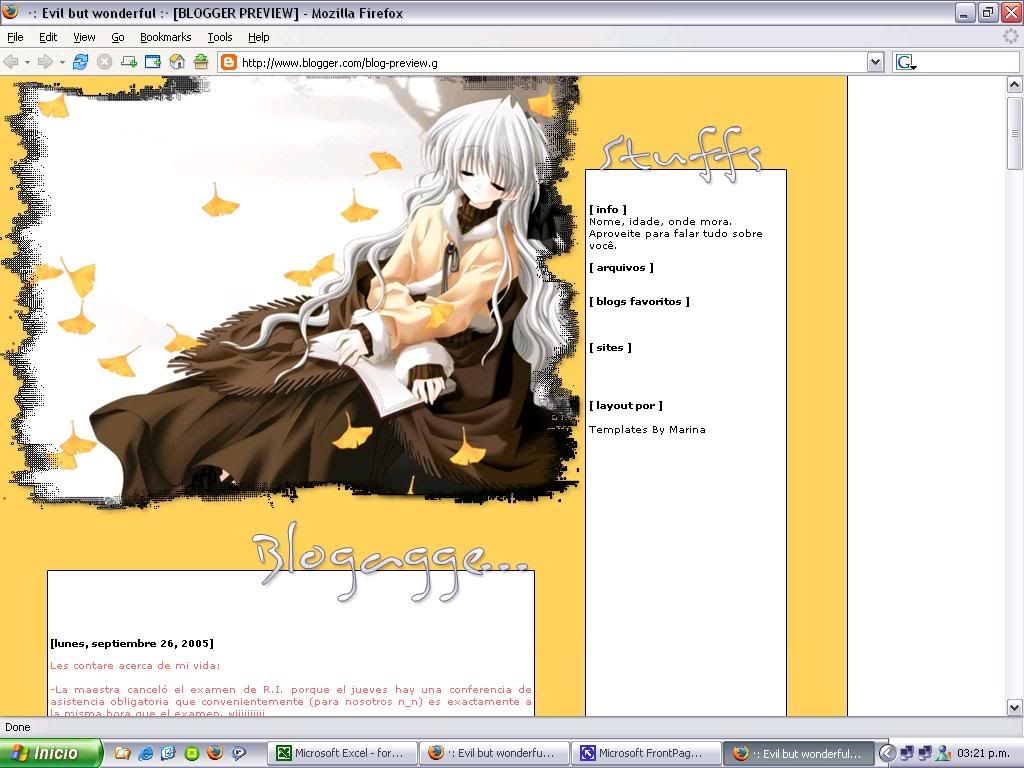
Task: Open the View menu
Action: click(84, 37)
